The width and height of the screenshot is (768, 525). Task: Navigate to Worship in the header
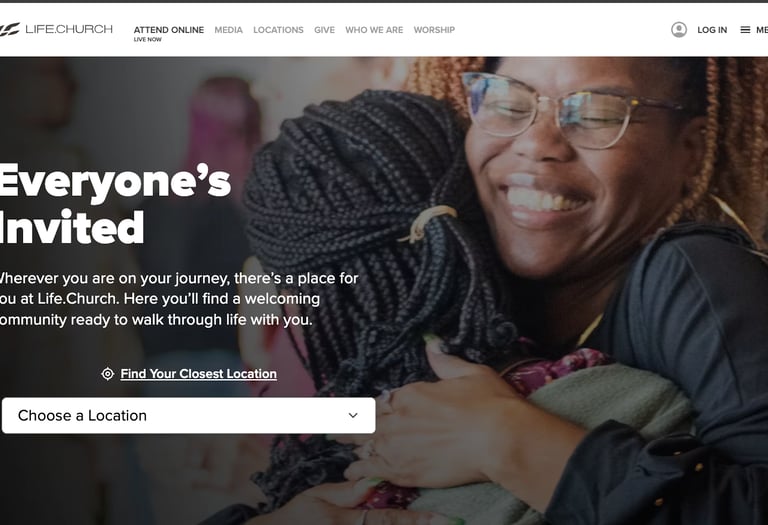(x=434, y=30)
